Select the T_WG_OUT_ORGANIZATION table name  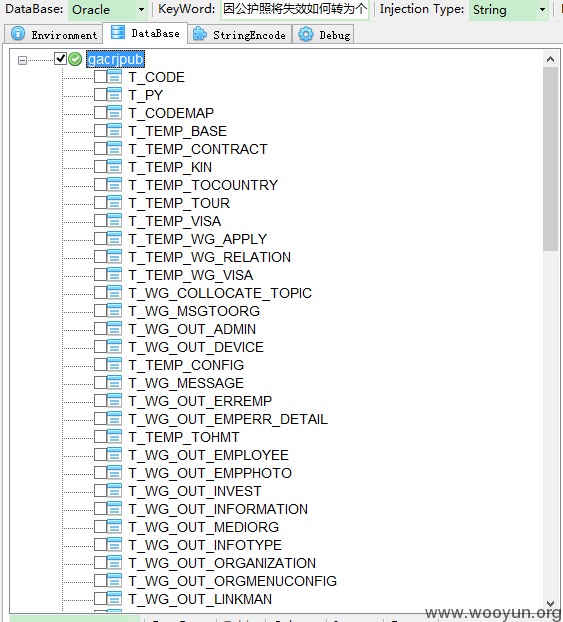(222, 563)
